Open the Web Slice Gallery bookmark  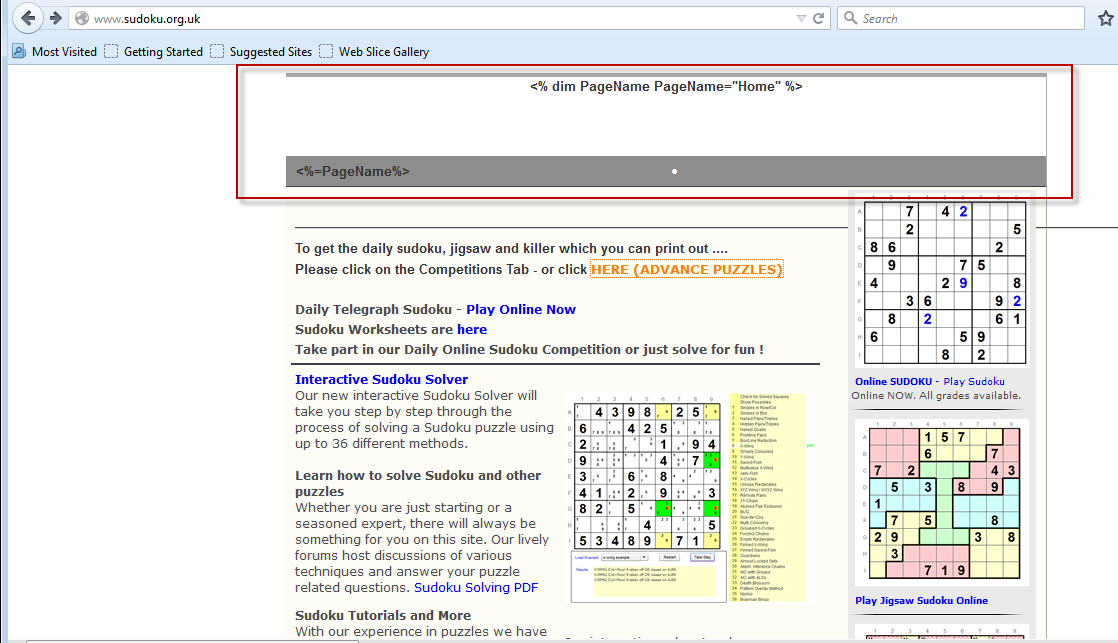374,51
